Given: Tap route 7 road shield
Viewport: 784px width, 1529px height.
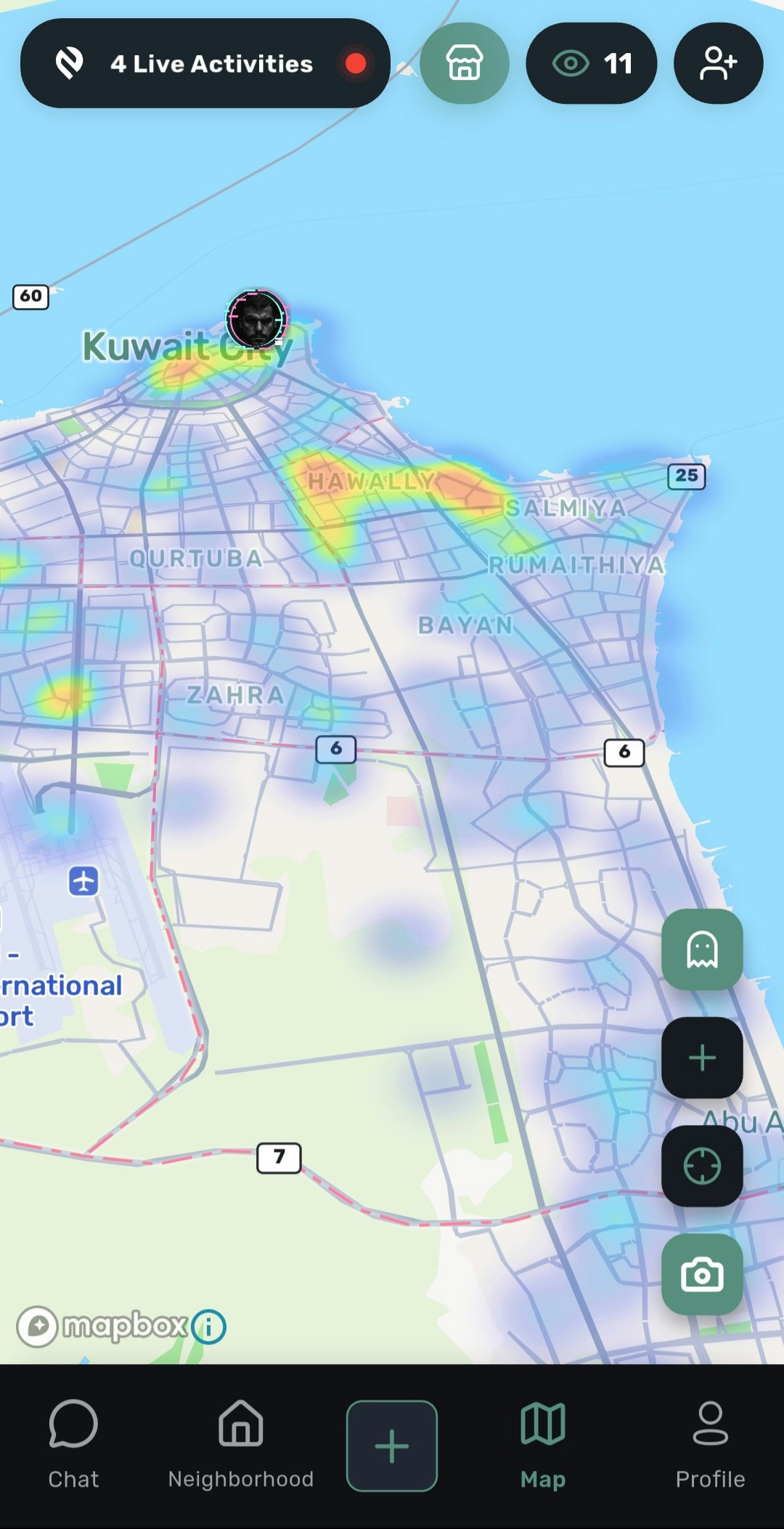Looking at the screenshot, I should tap(279, 1157).
